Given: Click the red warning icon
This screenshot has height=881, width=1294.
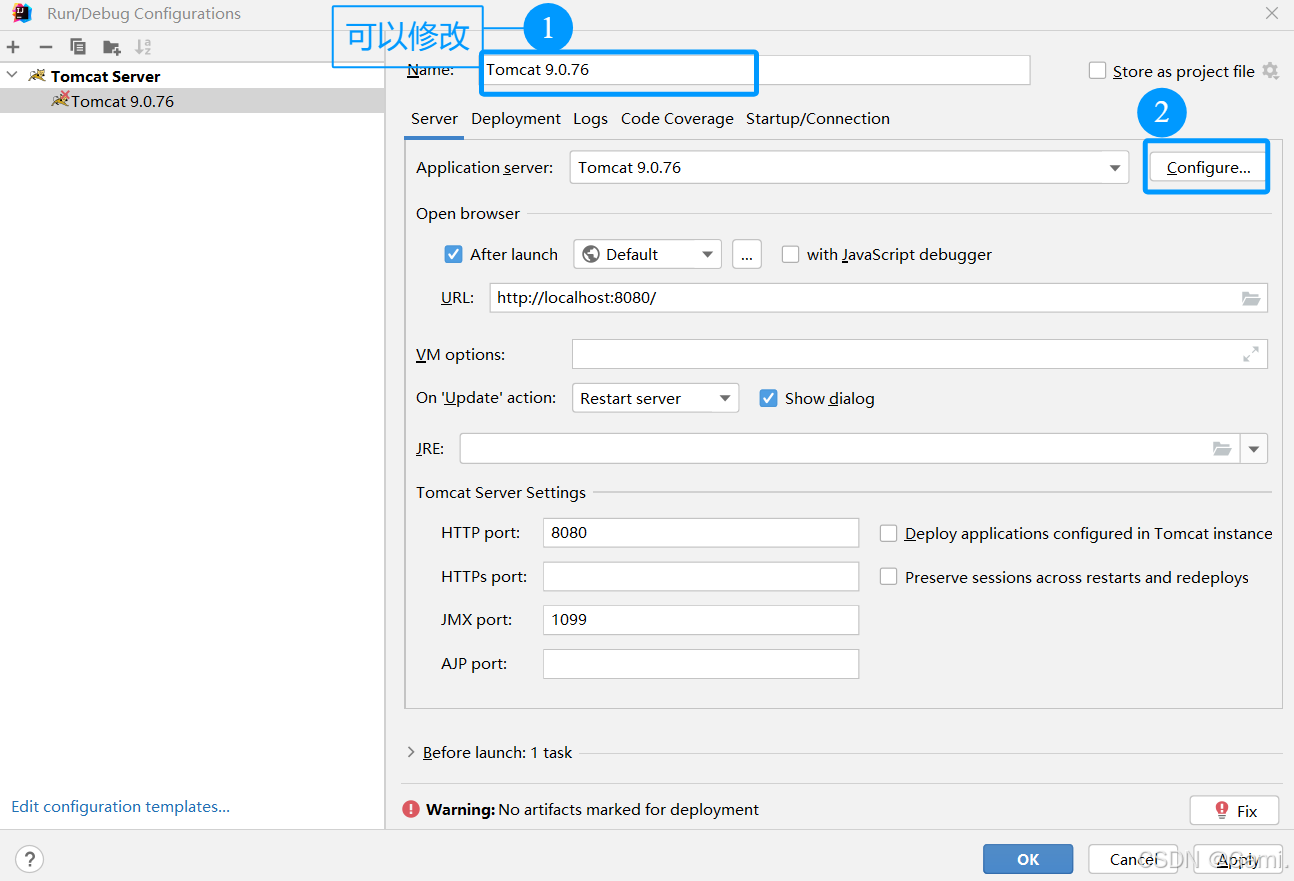Looking at the screenshot, I should click(411, 809).
